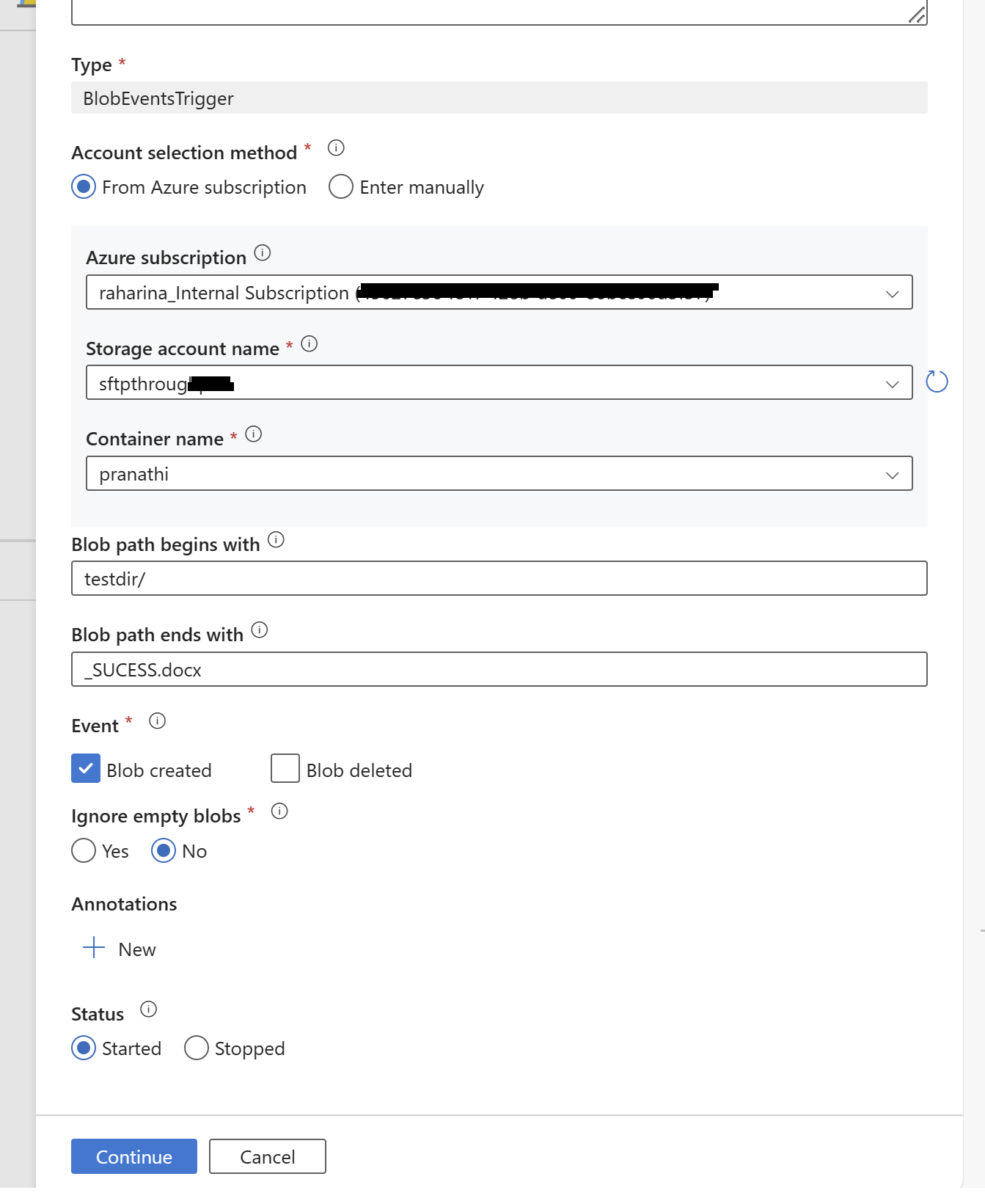The width and height of the screenshot is (985, 1204).
Task: Refresh the storage account list
Action: pyautogui.click(x=937, y=382)
